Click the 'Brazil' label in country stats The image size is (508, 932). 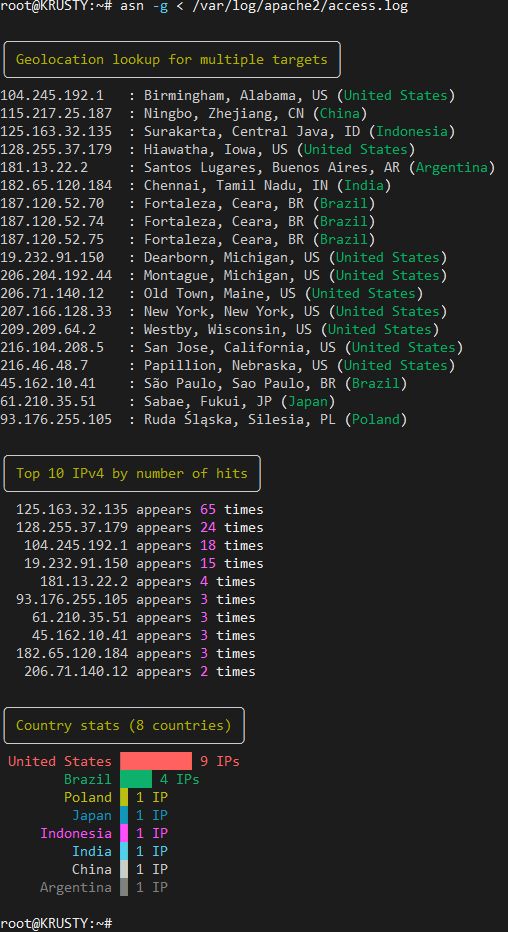[x=87, y=779]
